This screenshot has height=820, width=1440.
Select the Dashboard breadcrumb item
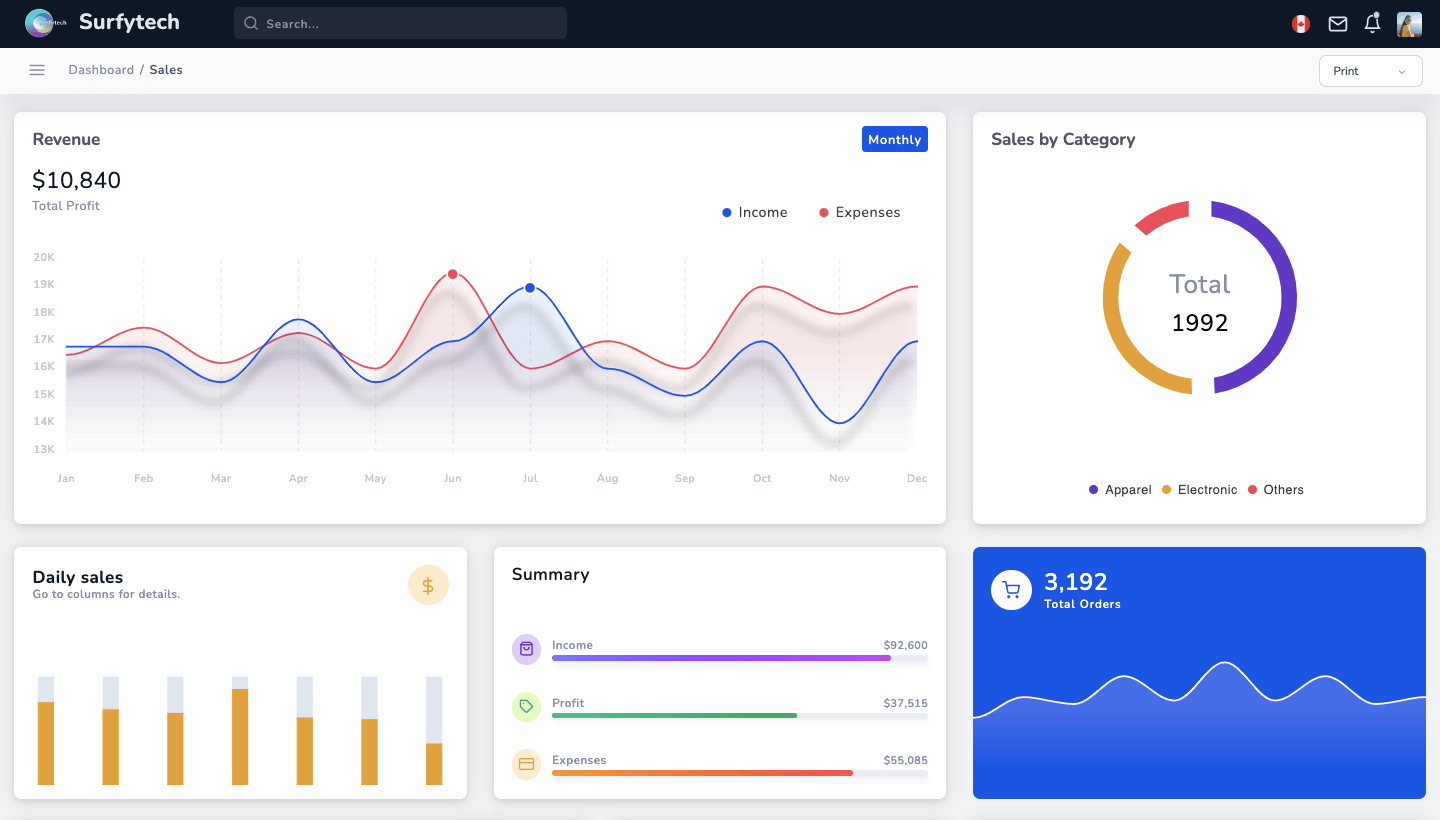coord(101,69)
